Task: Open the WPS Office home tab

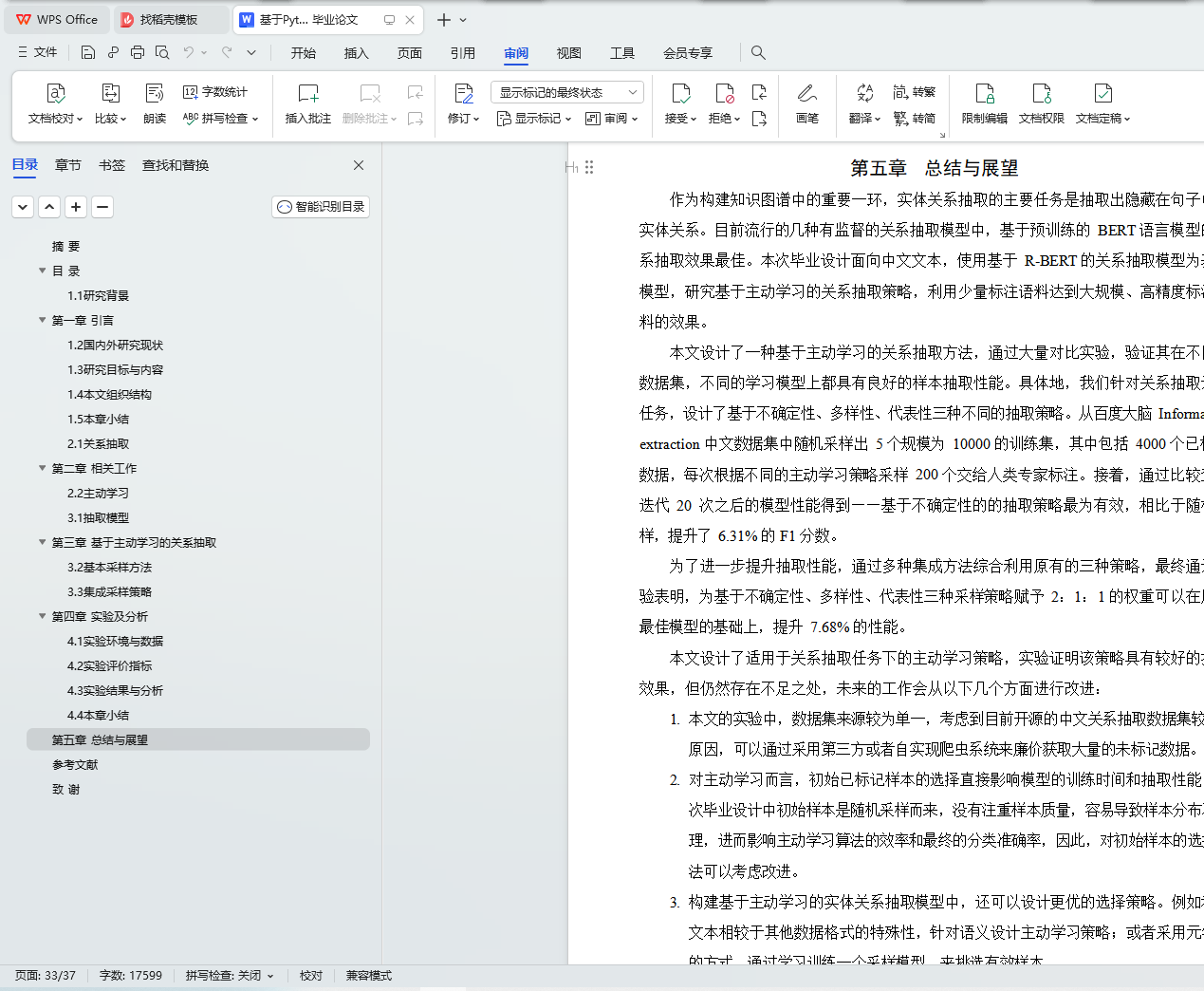Action: click(58, 19)
